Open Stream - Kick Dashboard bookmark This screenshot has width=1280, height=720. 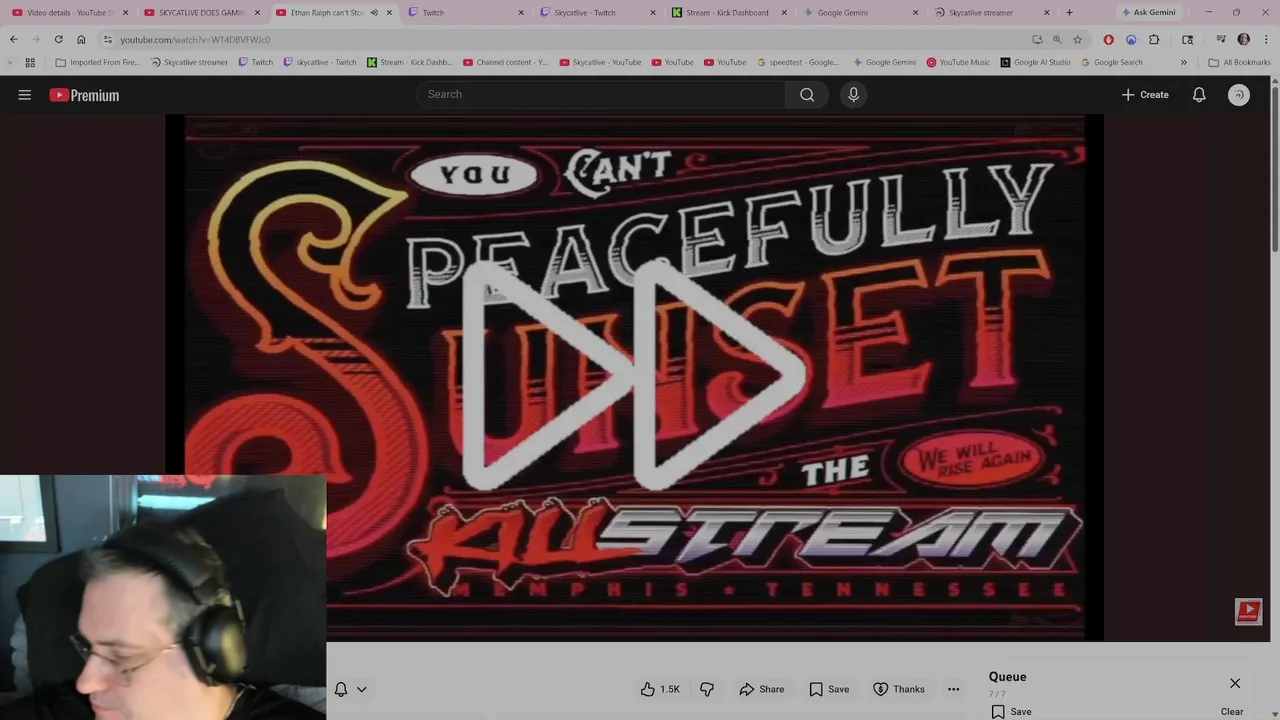[410, 62]
